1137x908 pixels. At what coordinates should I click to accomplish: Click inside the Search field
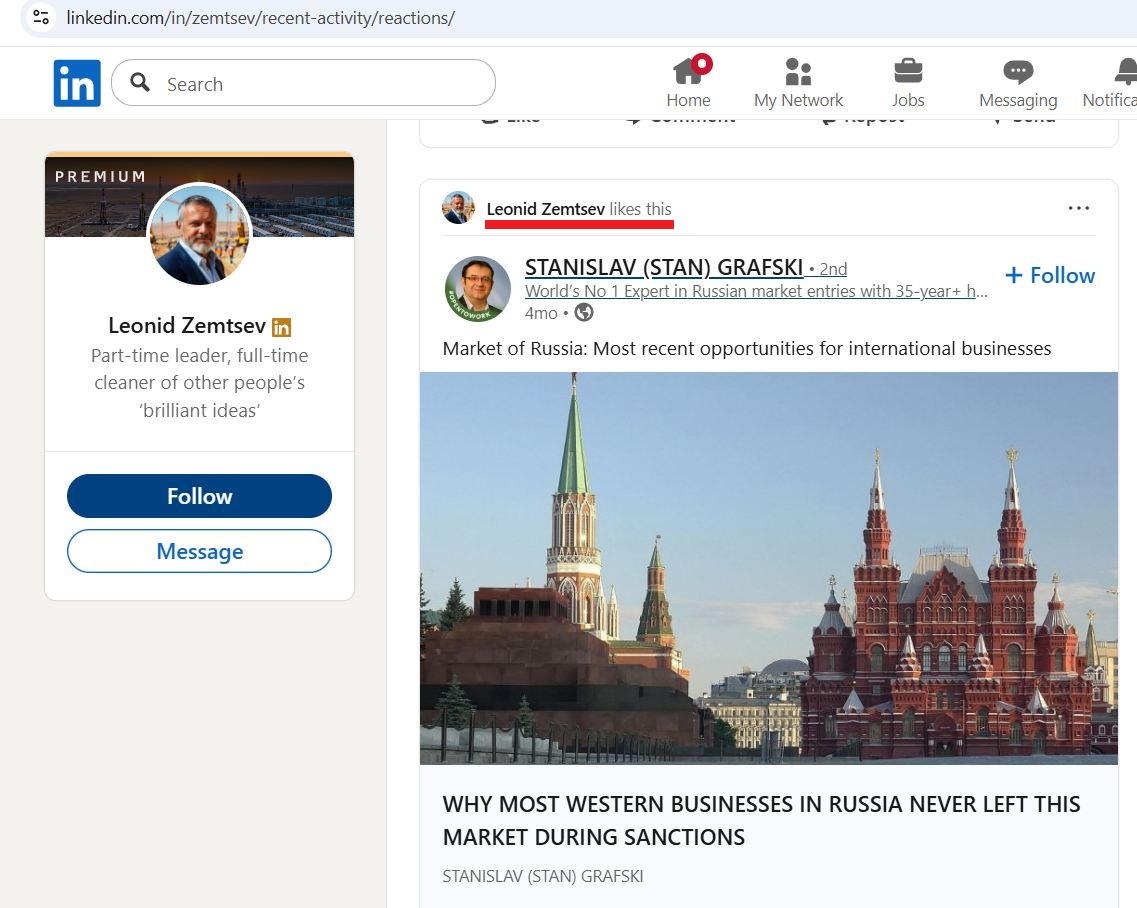[x=300, y=83]
